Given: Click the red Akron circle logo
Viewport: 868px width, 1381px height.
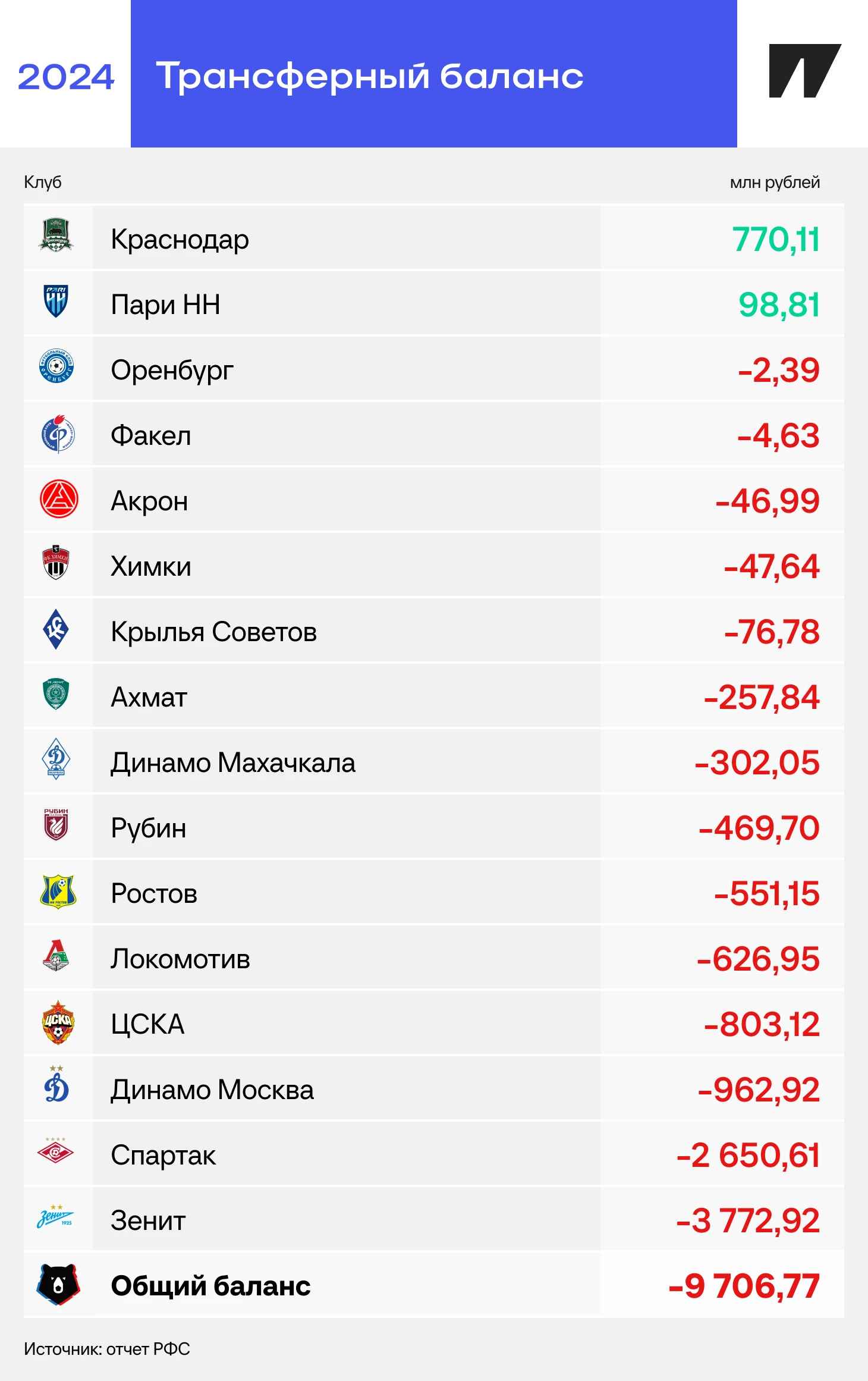Looking at the screenshot, I should click(x=58, y=499).
